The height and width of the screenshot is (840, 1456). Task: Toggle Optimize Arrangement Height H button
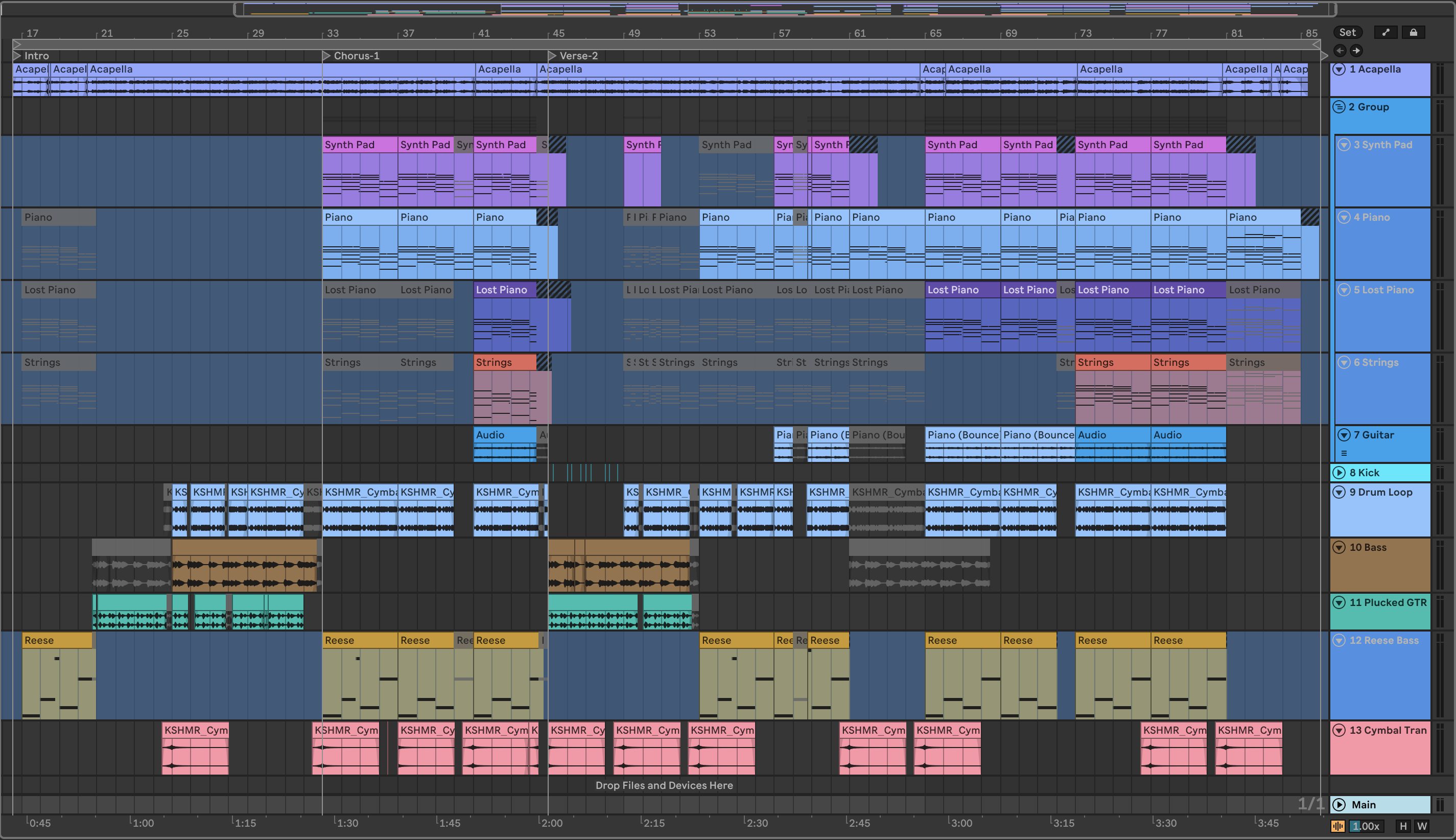point(1403,826)
